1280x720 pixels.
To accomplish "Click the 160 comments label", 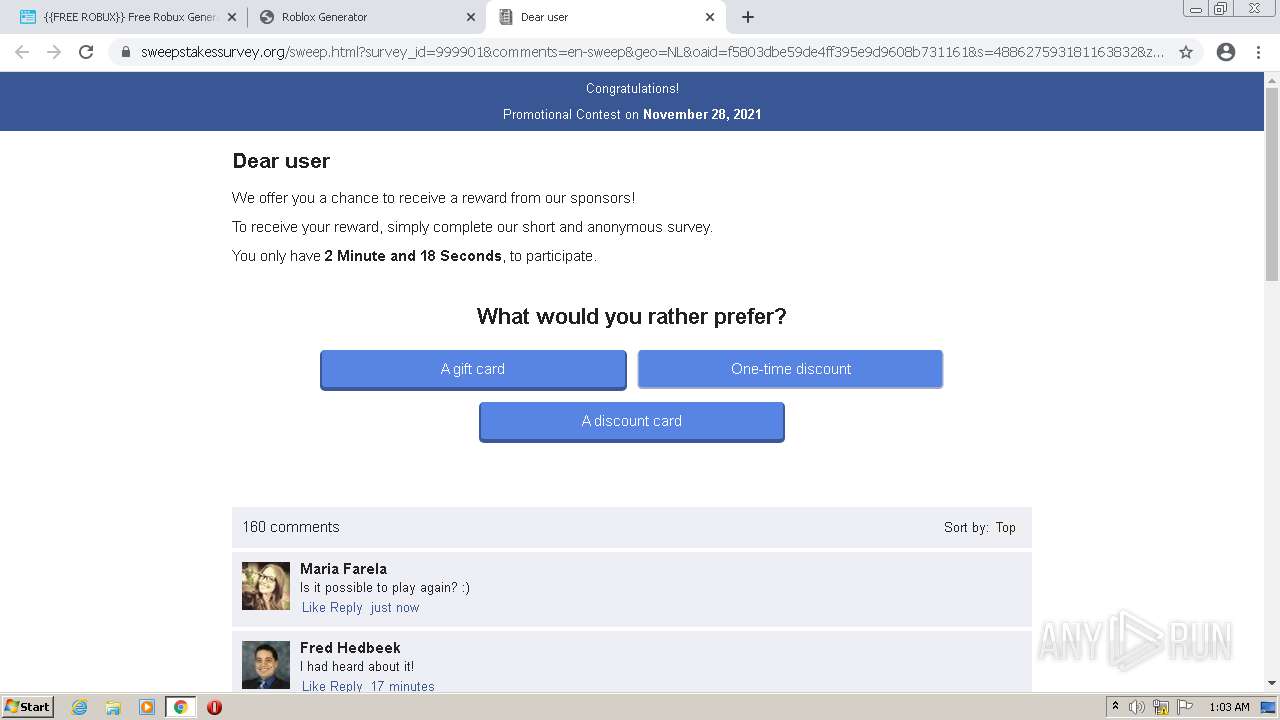I will [290, 527].
